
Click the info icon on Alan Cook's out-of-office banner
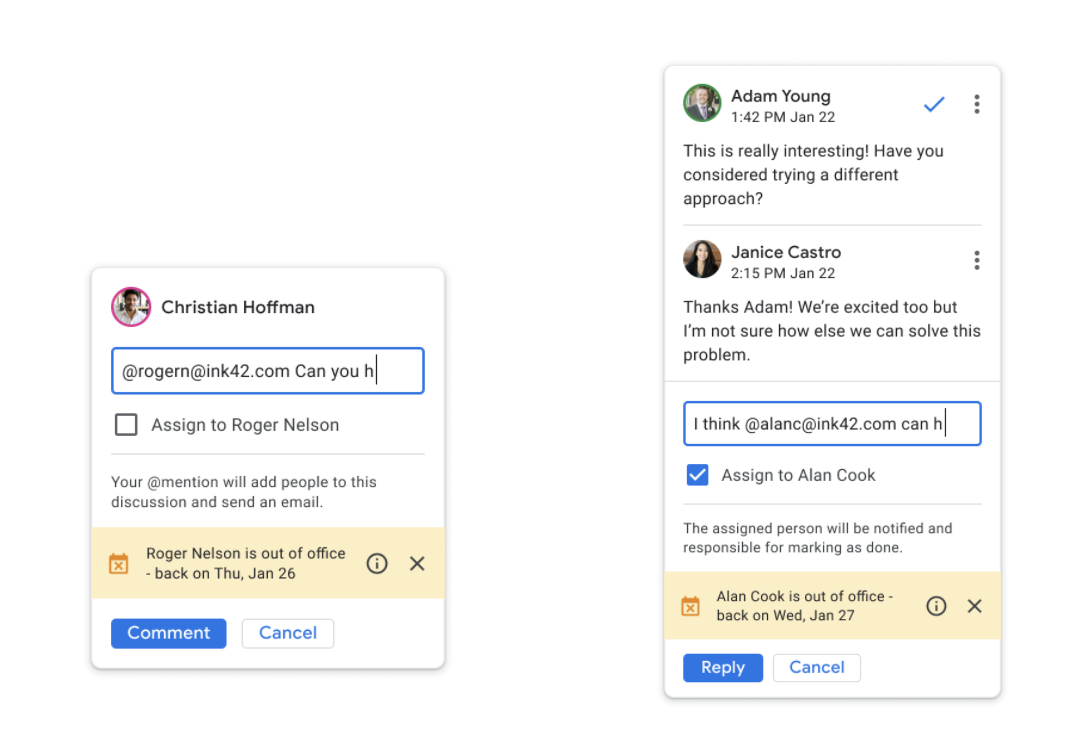[936, 605]
